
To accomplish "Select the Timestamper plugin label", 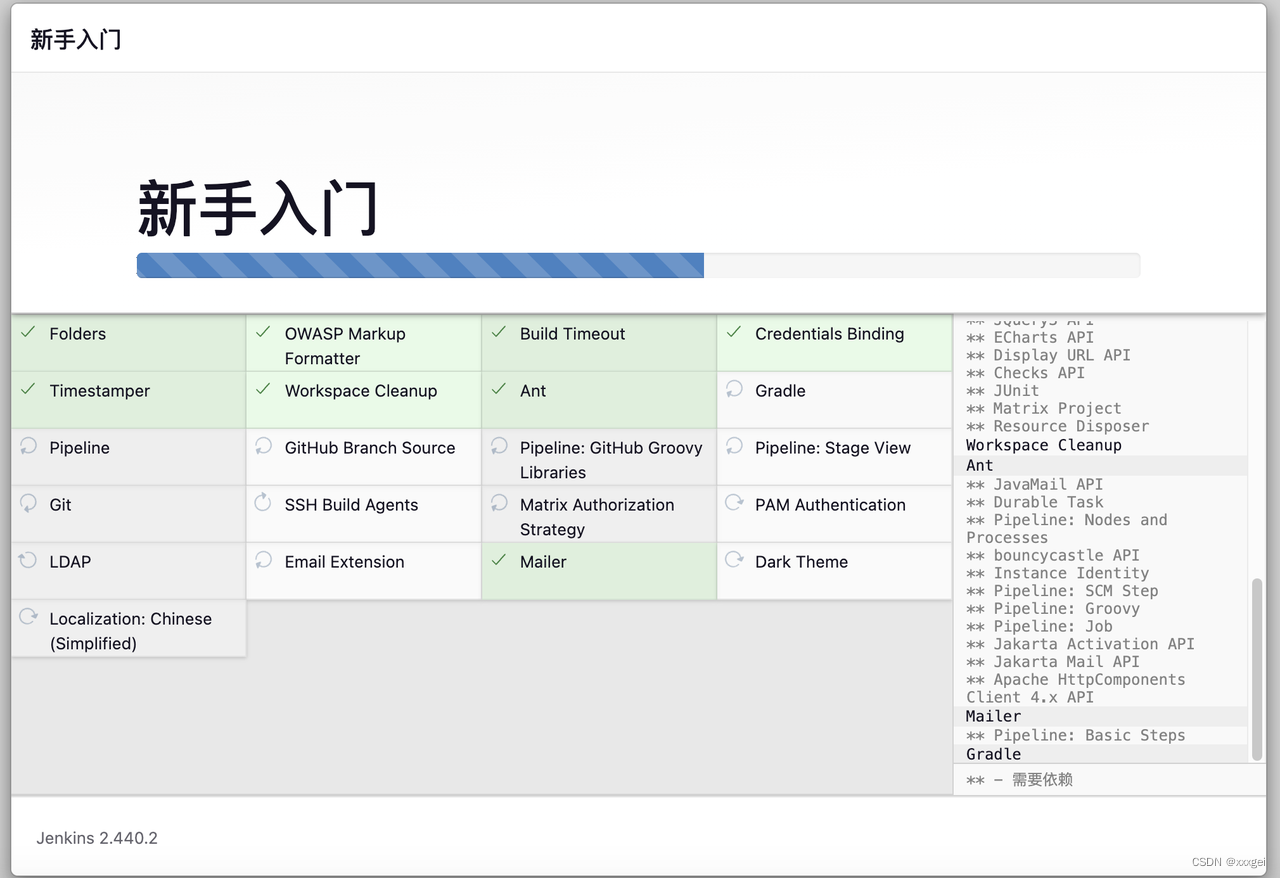I will [x=100, y=391].
